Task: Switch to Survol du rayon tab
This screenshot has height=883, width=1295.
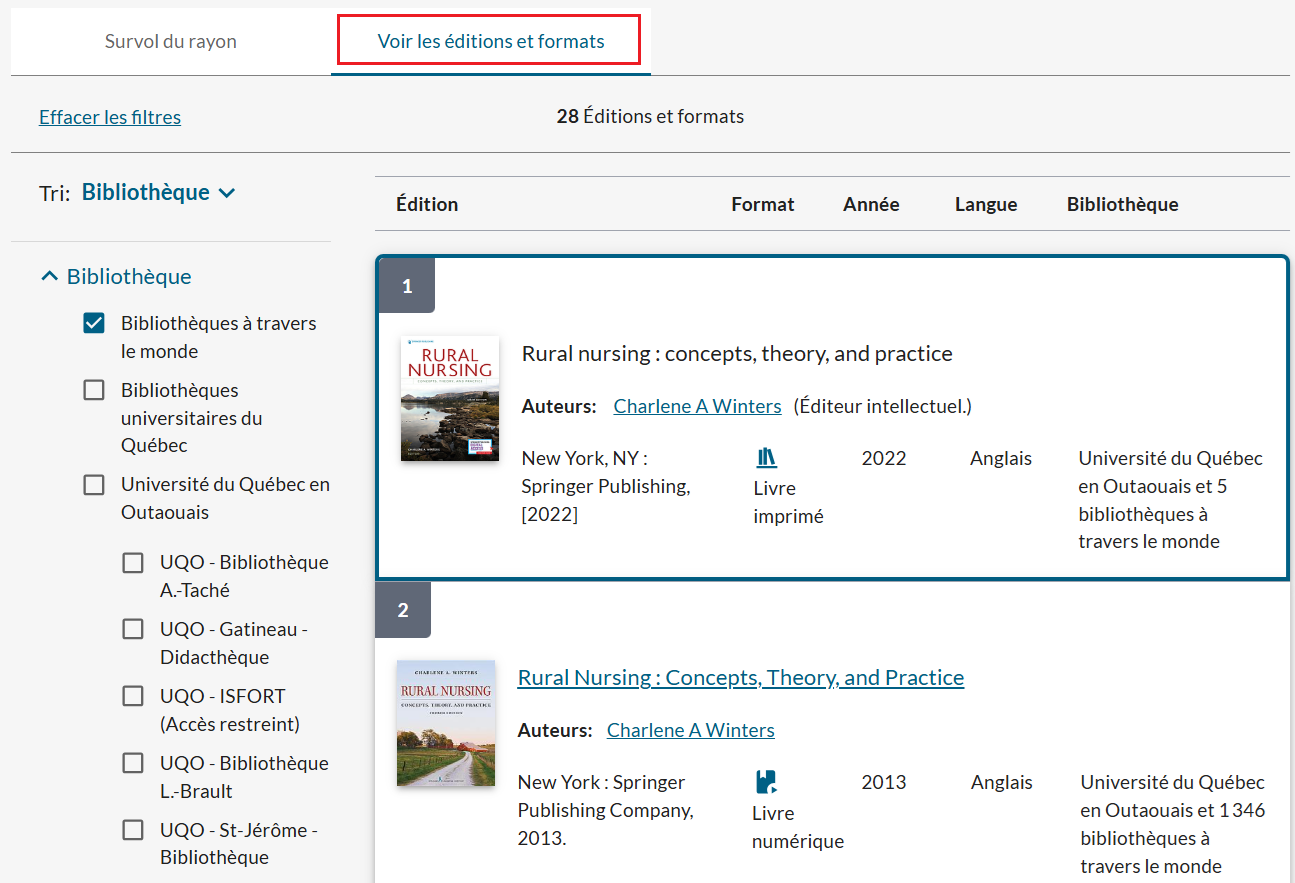Action: point(171,42)
